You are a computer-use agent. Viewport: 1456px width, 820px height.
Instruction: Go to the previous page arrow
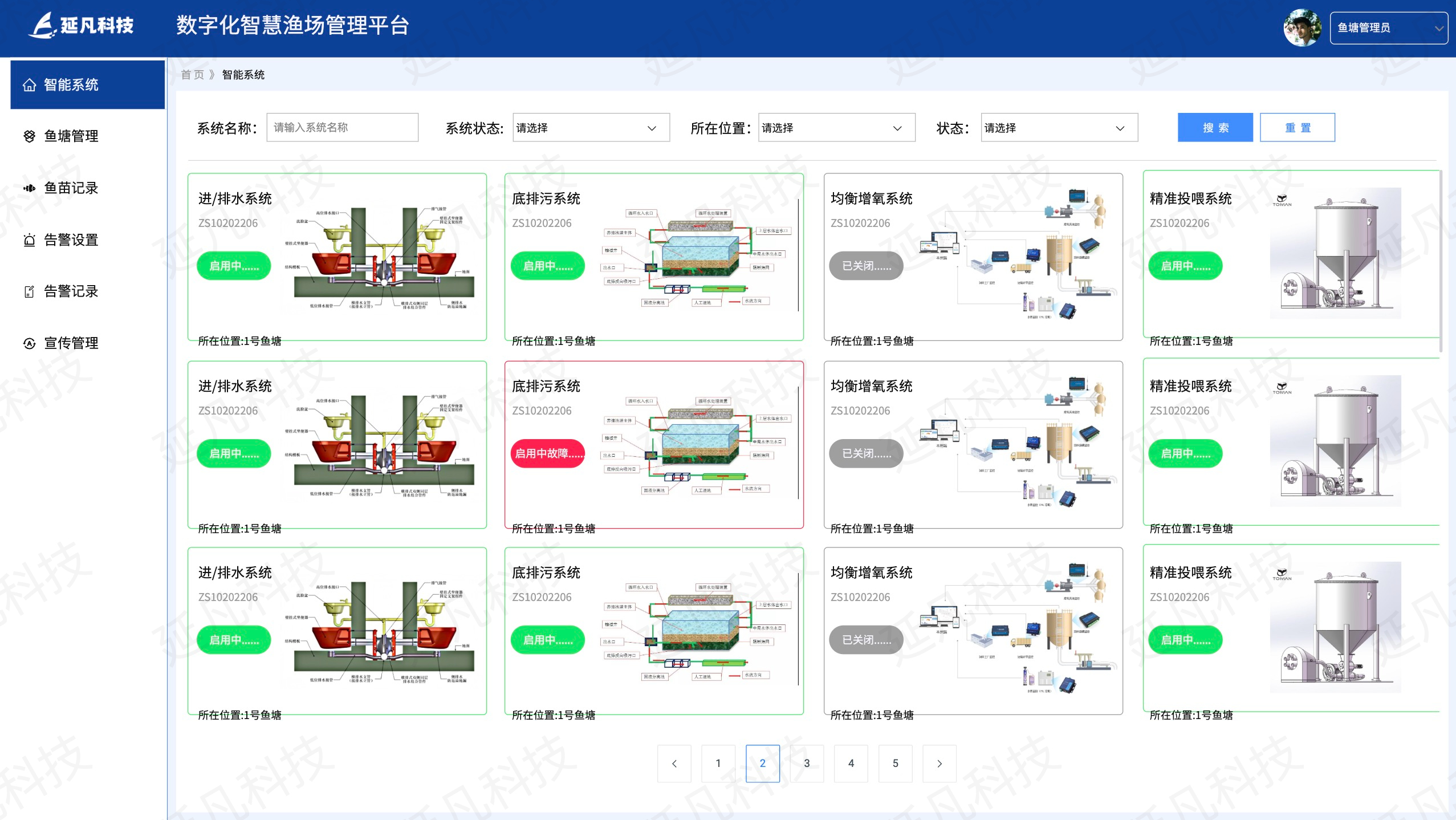[674, 764]
